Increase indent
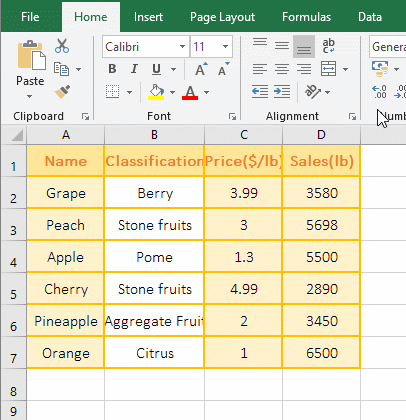 tap(282, 92)
